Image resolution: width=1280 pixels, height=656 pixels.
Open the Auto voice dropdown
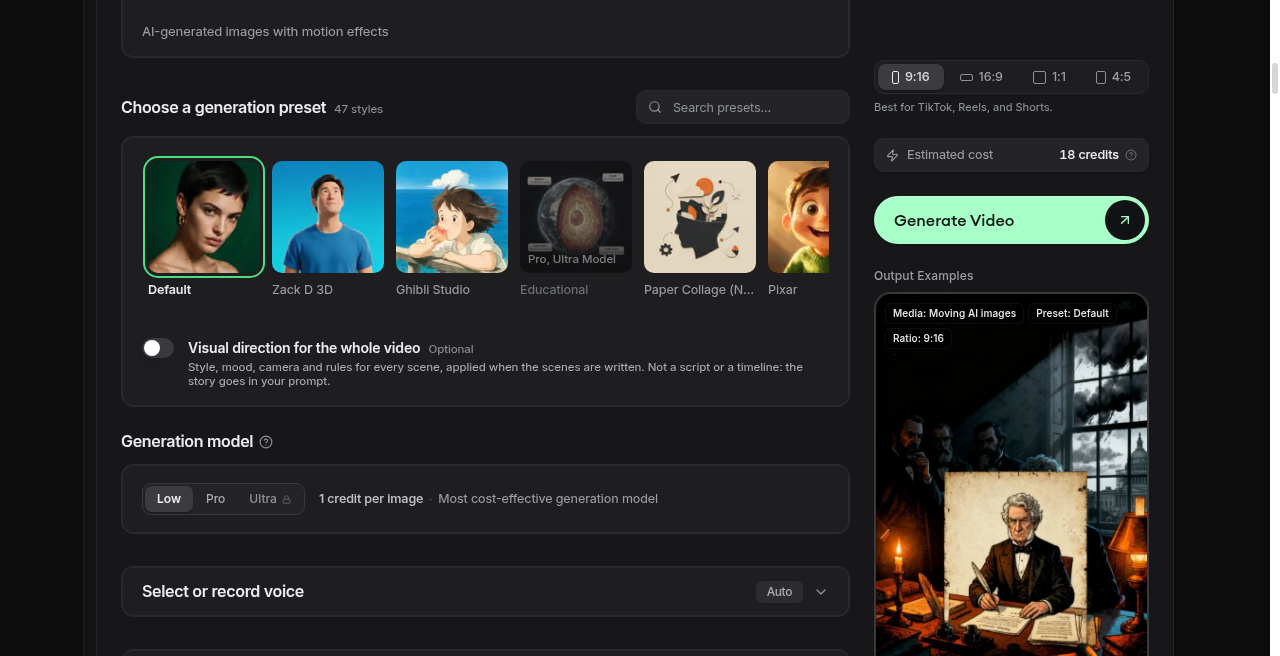[779, 592]
